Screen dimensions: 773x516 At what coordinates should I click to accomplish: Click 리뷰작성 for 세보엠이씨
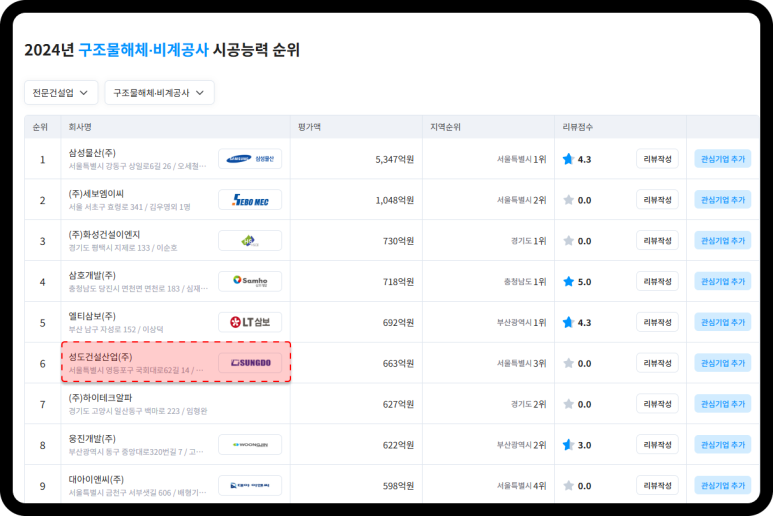tap(657, 200)
